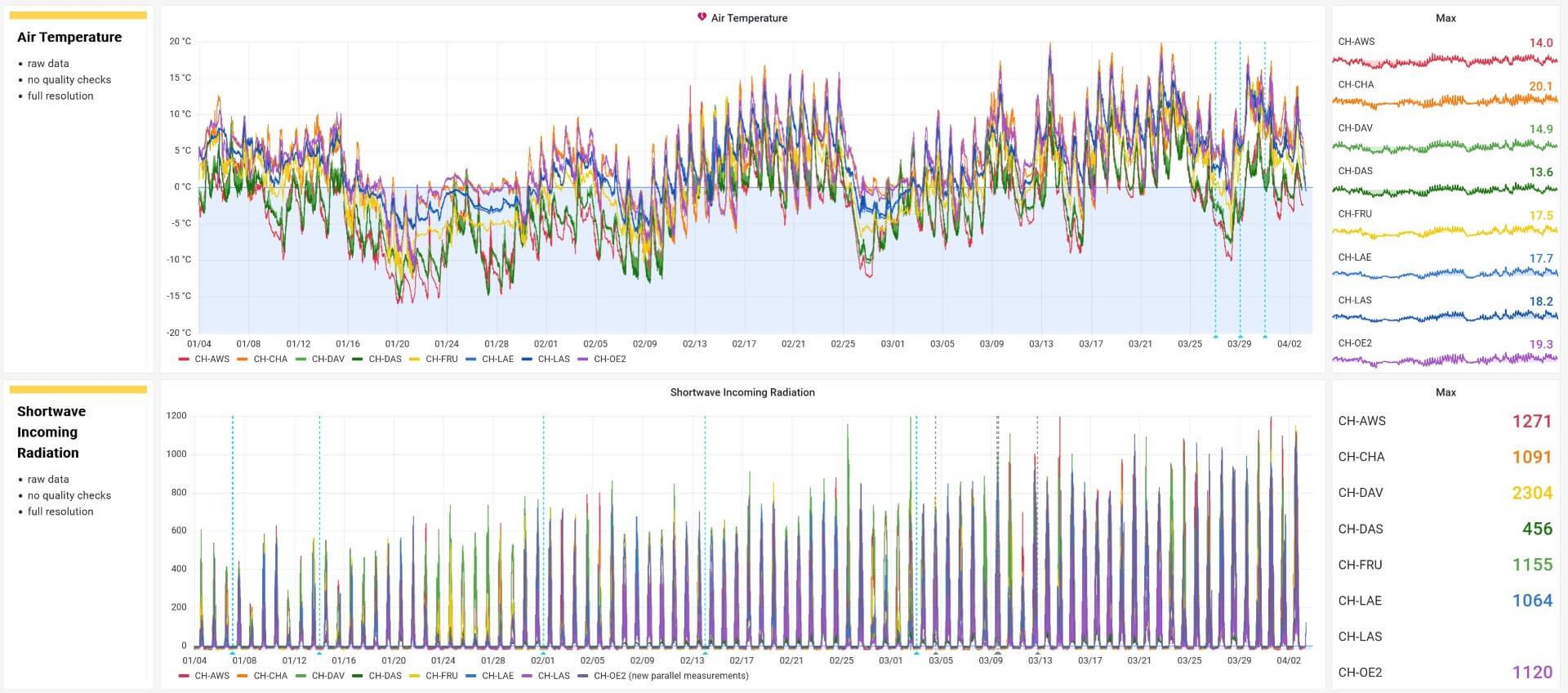Open the top Max panel title menu
This screenshot has width=1568, height=693.
click(x=1445, y=18)
